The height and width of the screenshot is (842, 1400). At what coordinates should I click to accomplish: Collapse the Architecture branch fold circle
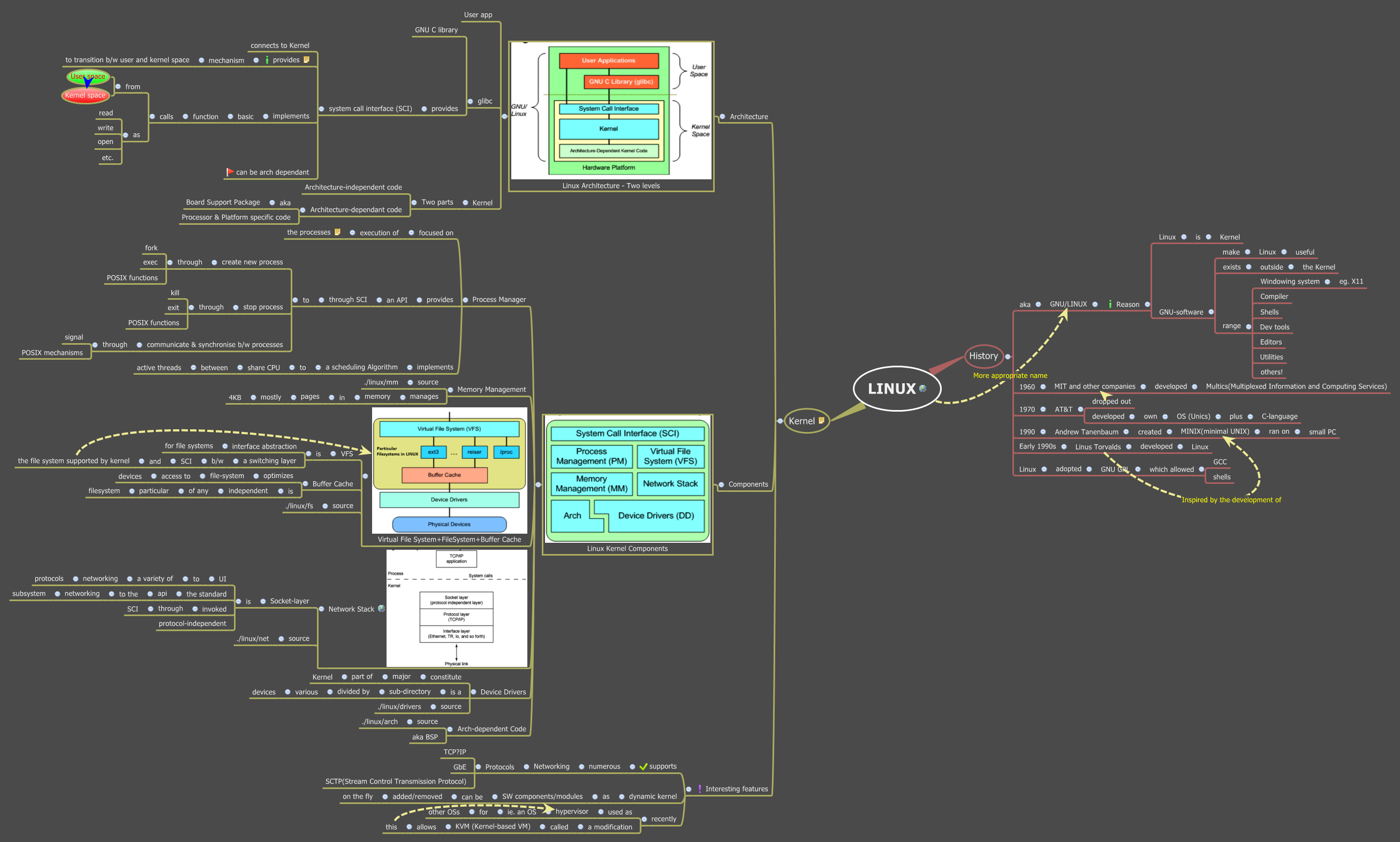722,117
